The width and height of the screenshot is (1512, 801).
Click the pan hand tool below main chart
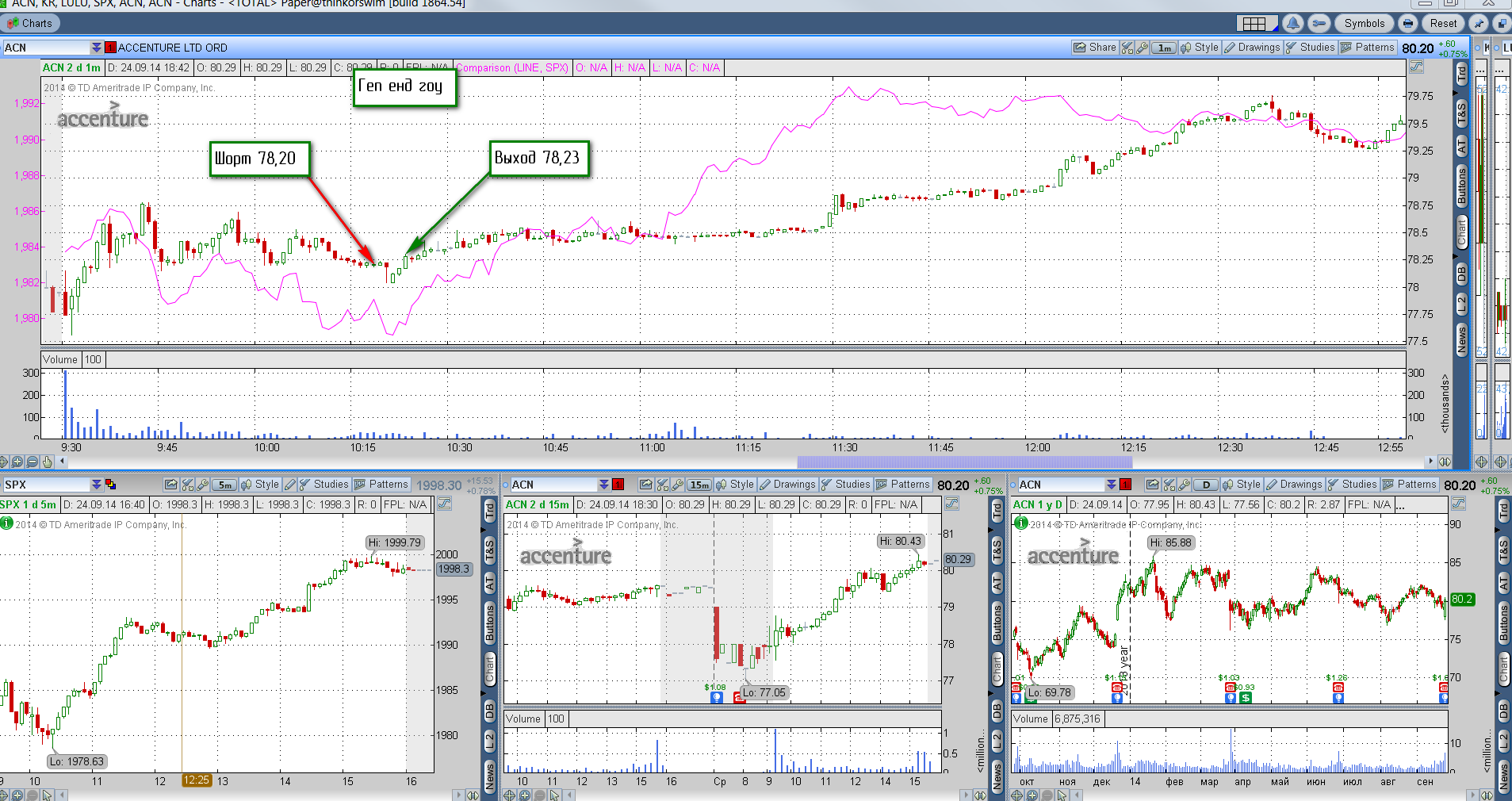(x=48, y=462)
